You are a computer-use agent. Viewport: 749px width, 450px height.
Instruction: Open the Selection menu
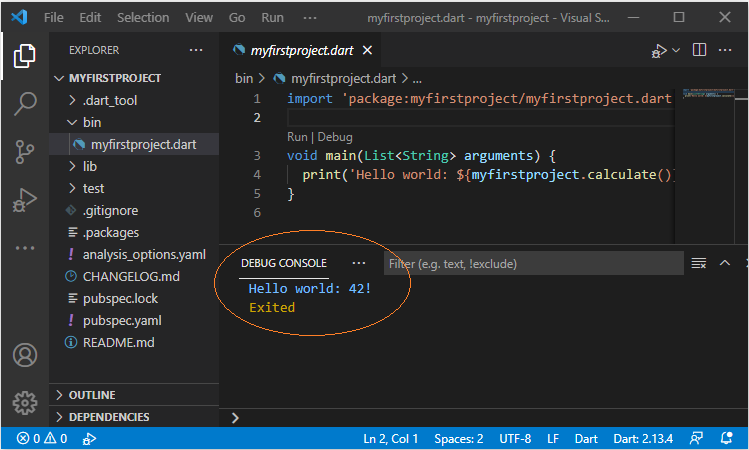click(143, 18)
